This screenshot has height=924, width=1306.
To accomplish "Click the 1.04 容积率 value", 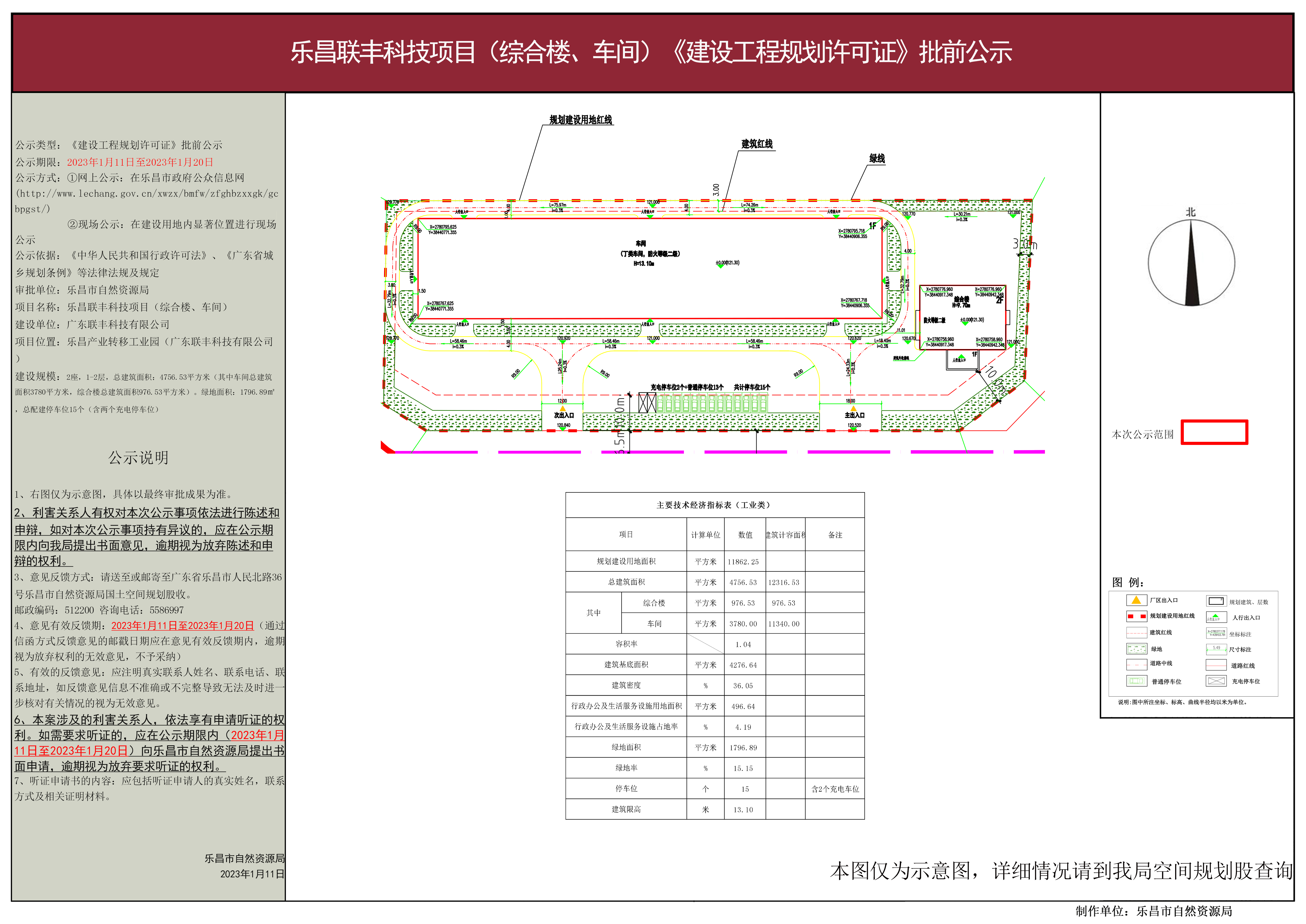I will (x=743, y=645).
